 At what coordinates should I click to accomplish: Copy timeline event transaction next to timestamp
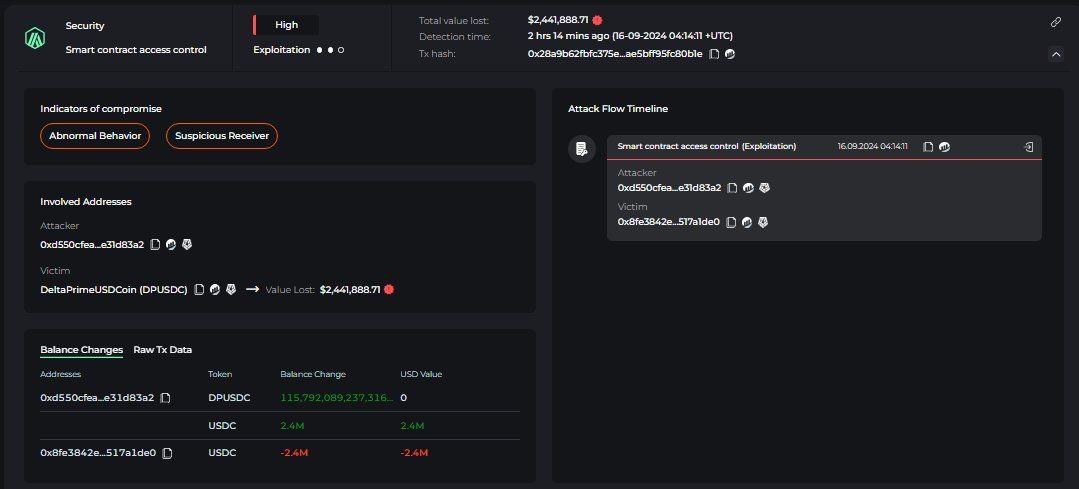(x=928, y=146)
